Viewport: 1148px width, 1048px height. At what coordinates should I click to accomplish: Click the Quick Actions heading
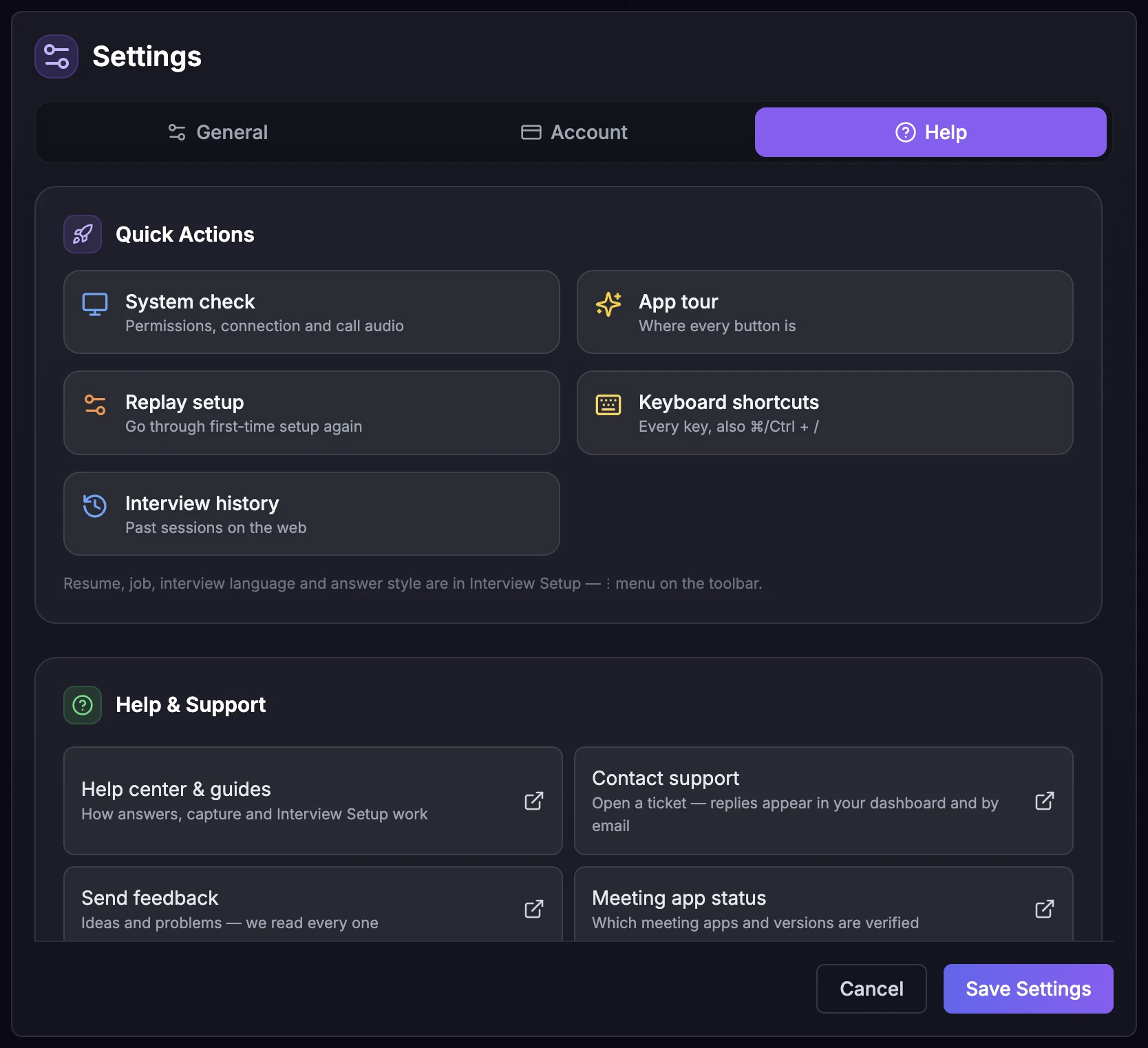[x=185, y=234]
